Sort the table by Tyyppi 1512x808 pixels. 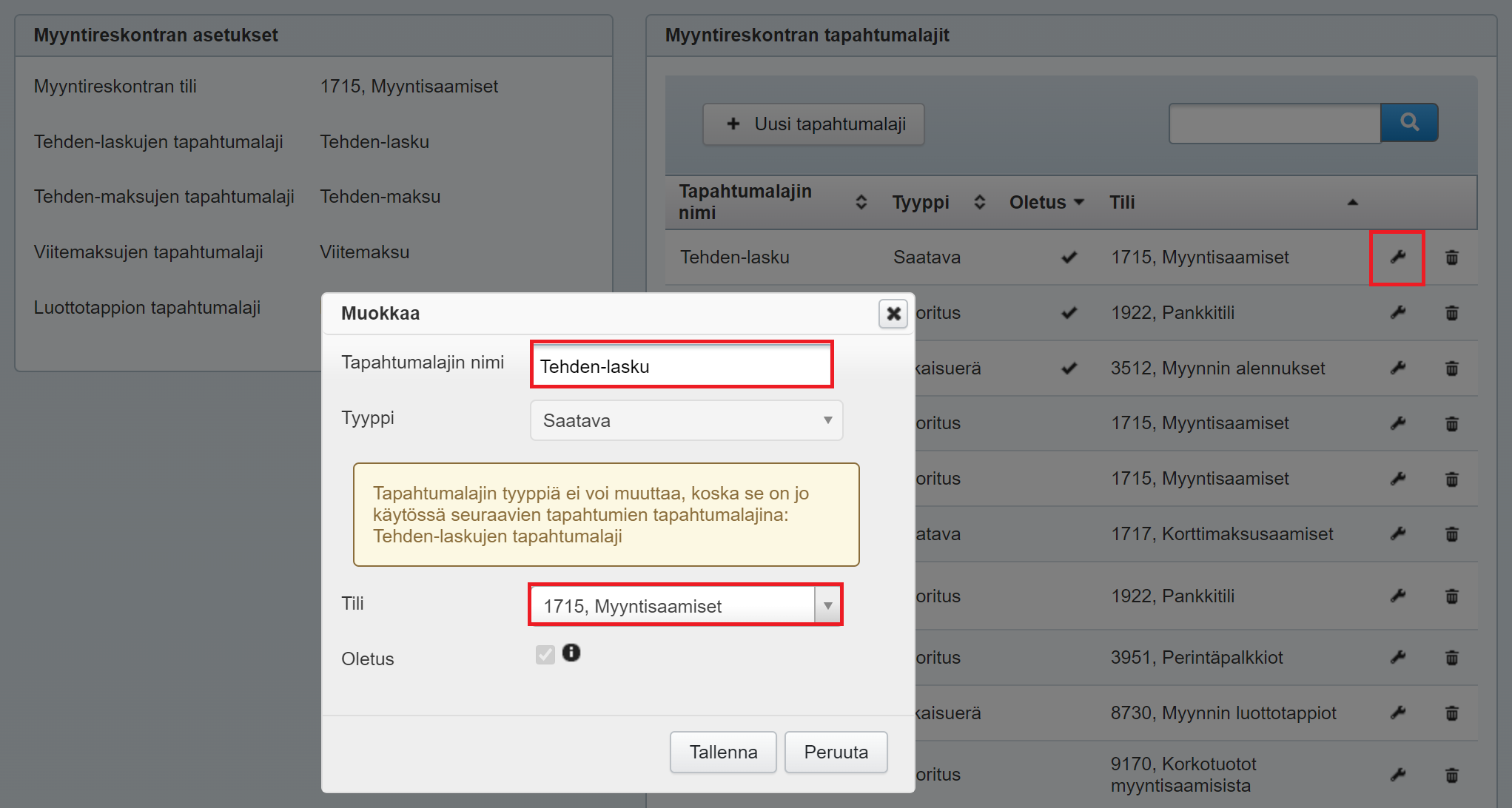tap(979, 202)
